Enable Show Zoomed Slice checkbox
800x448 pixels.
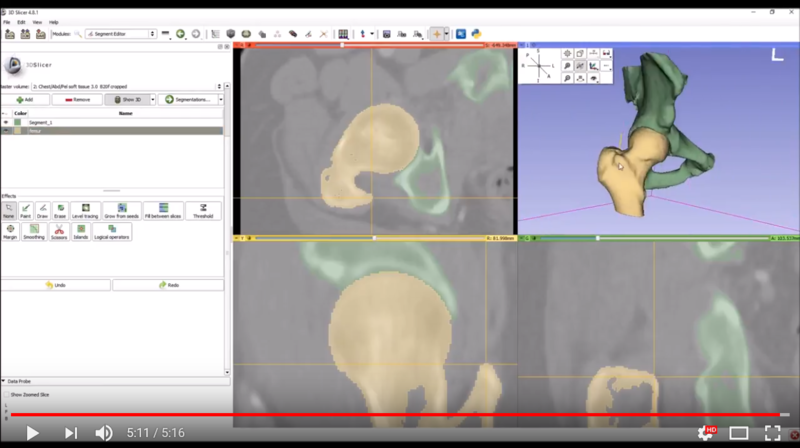coord(5,394)
